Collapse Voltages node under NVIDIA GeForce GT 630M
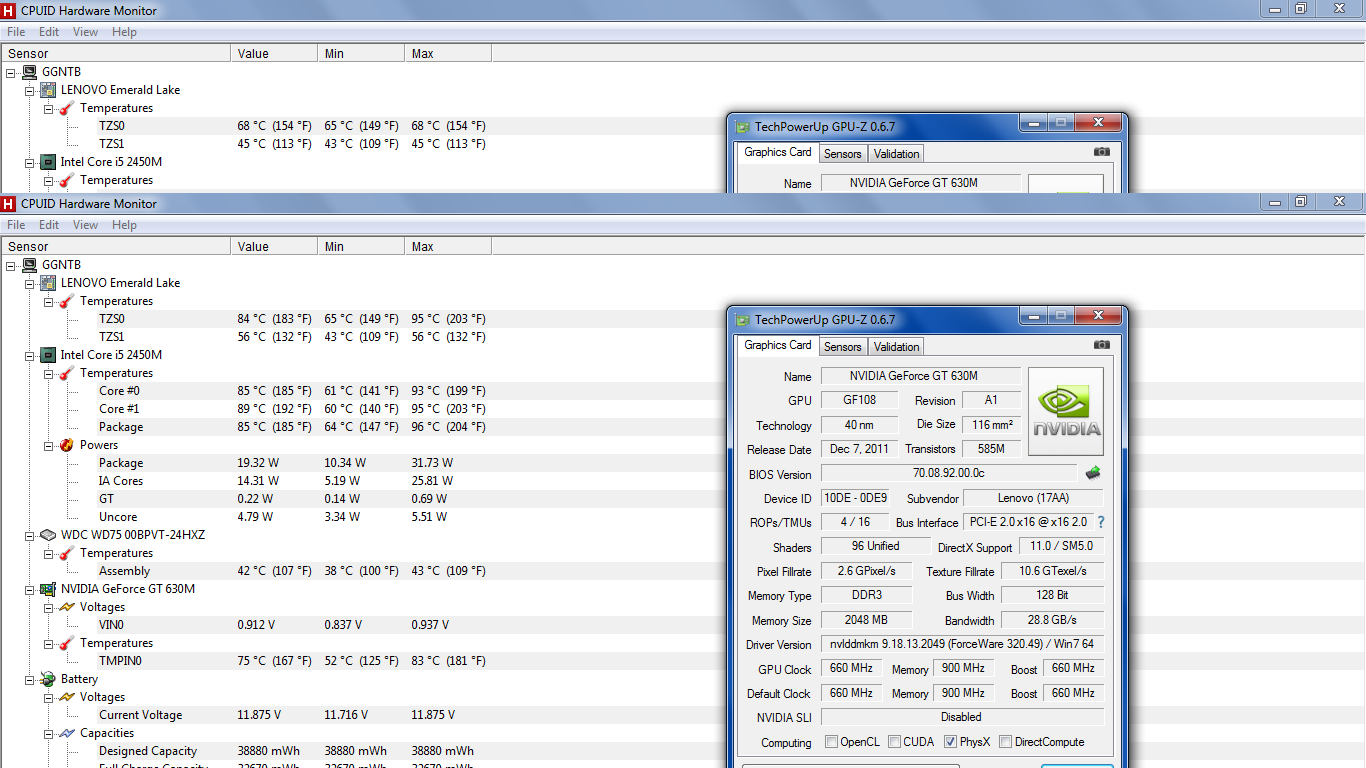The width and height of the screenshot is (1366, 768). pos(48,607)
